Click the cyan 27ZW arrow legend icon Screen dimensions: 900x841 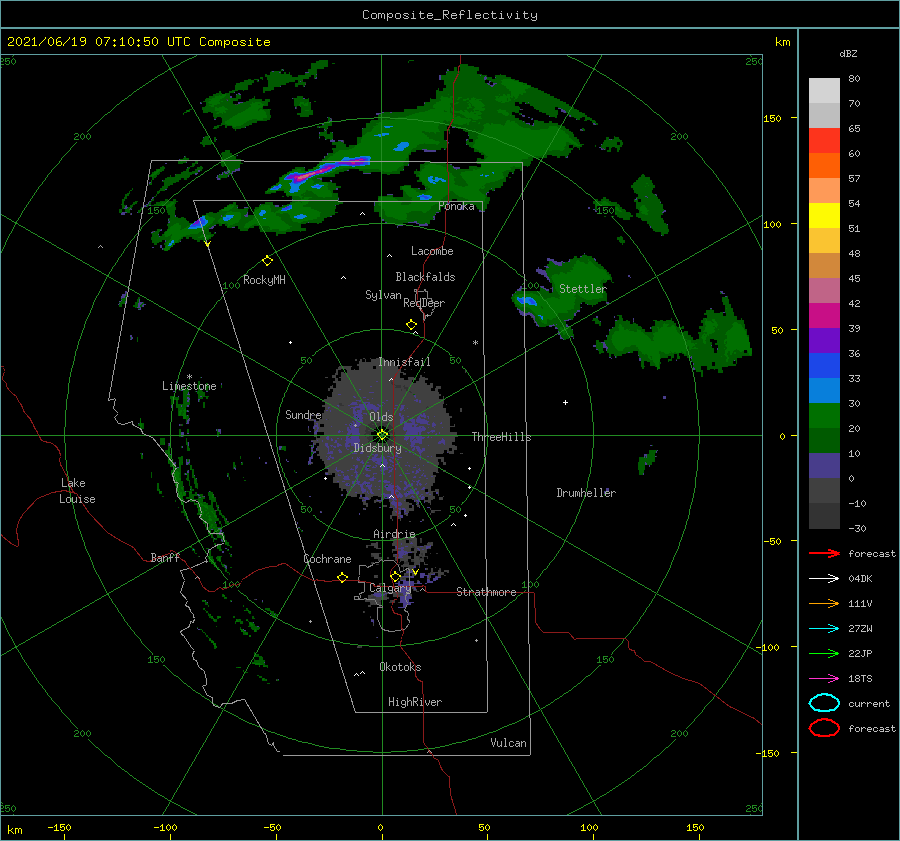pyautogui.click(x=824, y=629)
